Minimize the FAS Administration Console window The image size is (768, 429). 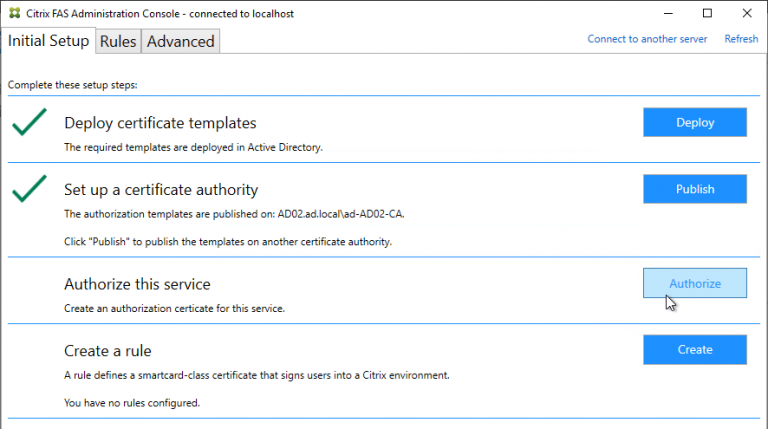pos(663,13)
